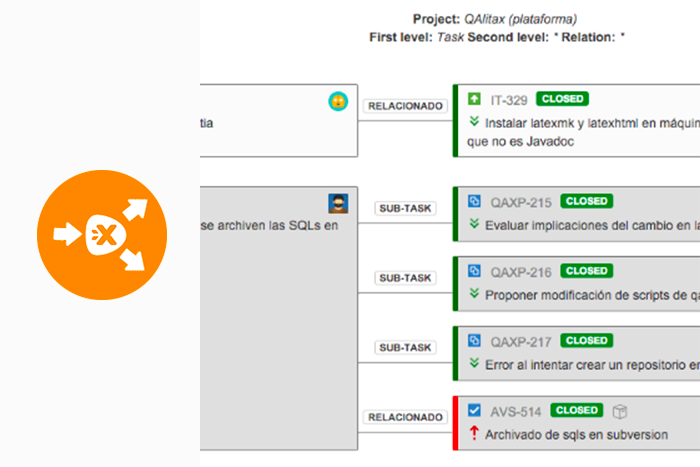Click the sunglasses assignee avatar on the grey card
This screenshot has height=467, width=700.
[338, 202]
